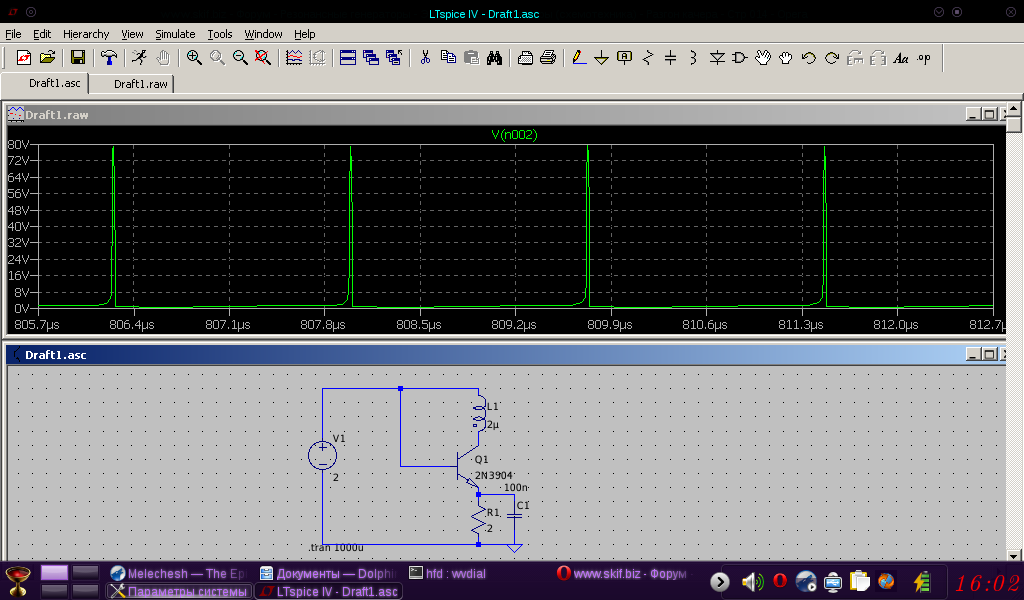Create a new schematic from the toolbar
Viewport: 1024px width, 600px height.
coord(24,57)
